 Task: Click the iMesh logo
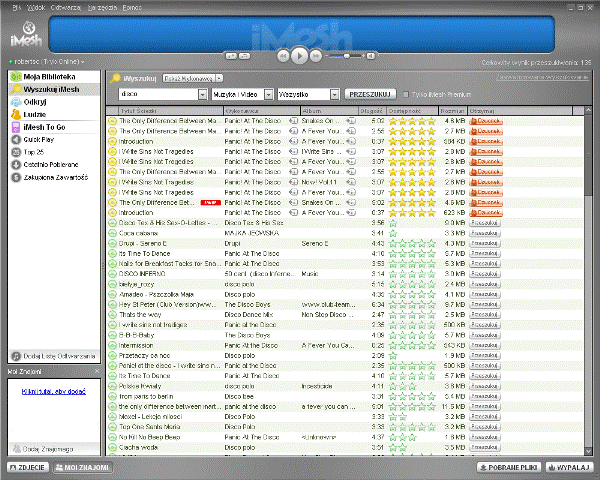click(x=26, y=34)
